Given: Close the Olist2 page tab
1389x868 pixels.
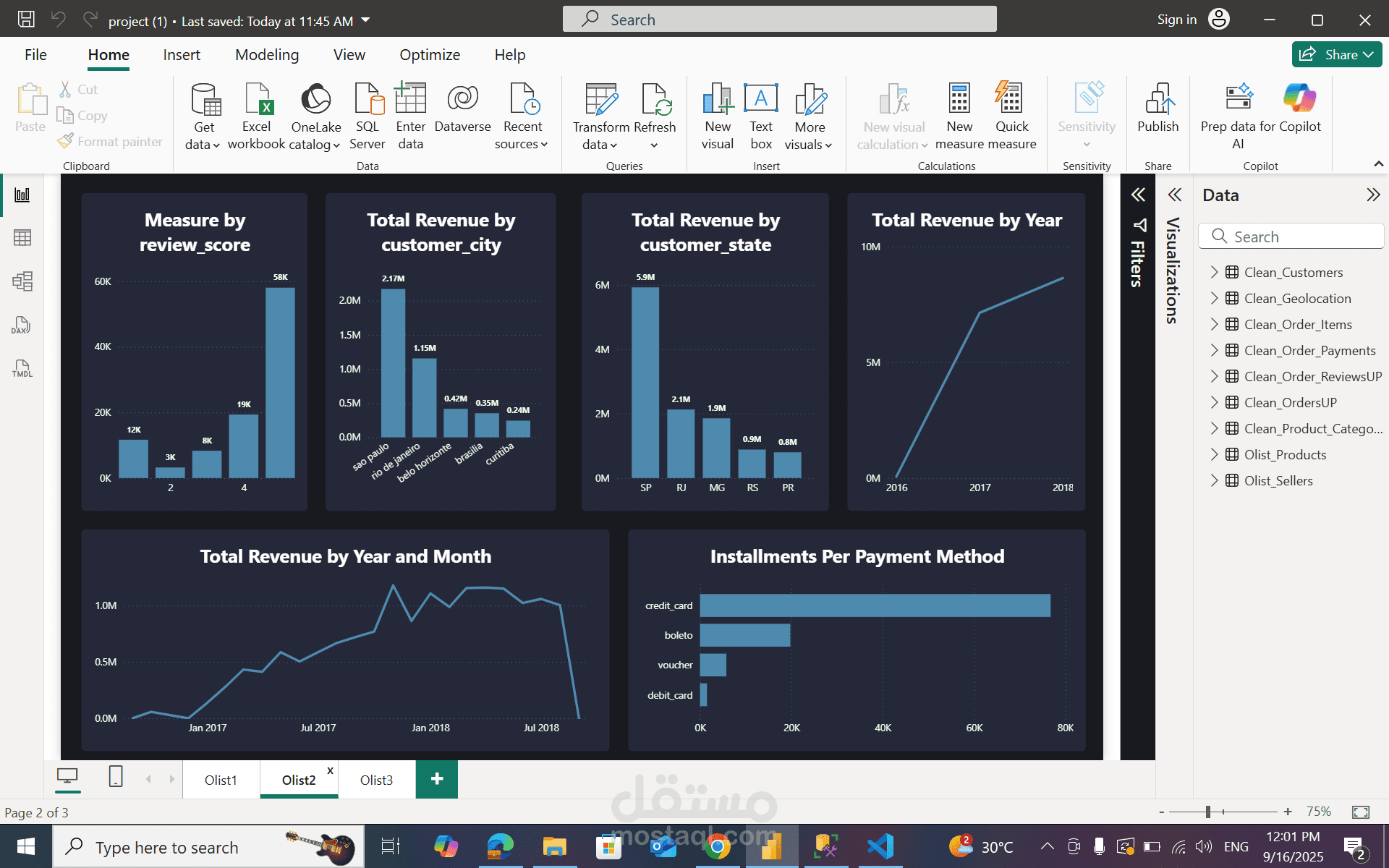Looking at the screenshot, I should tap(330, 770).
